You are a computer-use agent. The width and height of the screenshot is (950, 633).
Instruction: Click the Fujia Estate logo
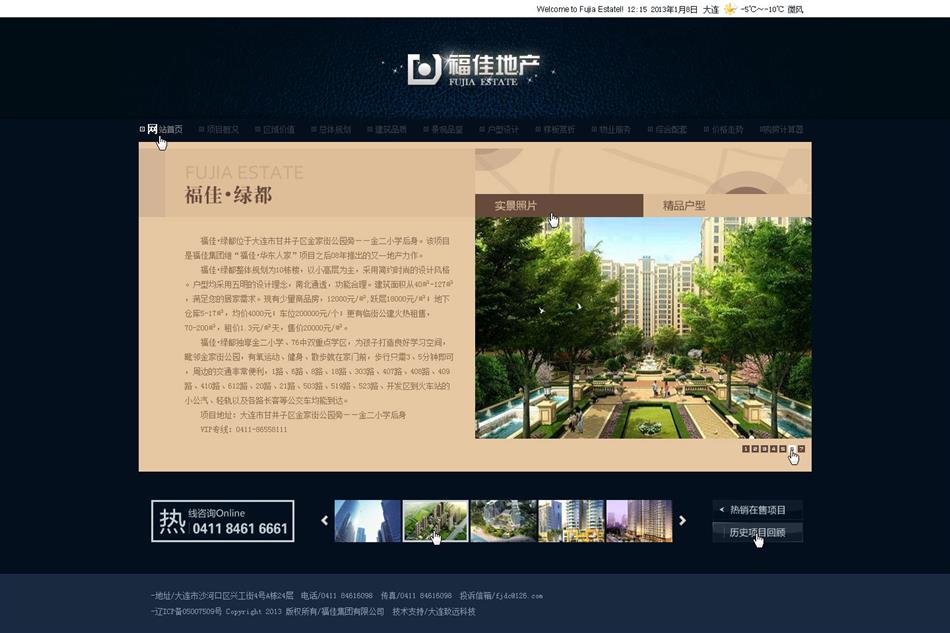pos(473,68)
